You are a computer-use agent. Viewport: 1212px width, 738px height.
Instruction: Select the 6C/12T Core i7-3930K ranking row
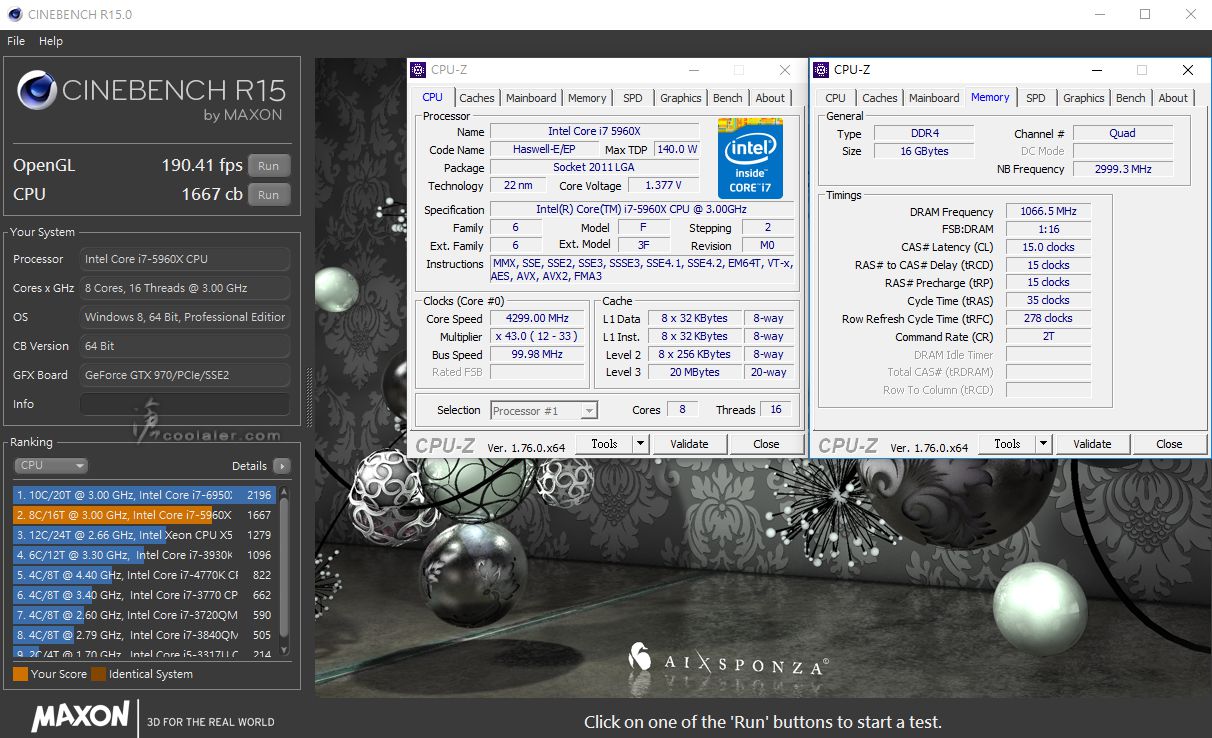144,555
